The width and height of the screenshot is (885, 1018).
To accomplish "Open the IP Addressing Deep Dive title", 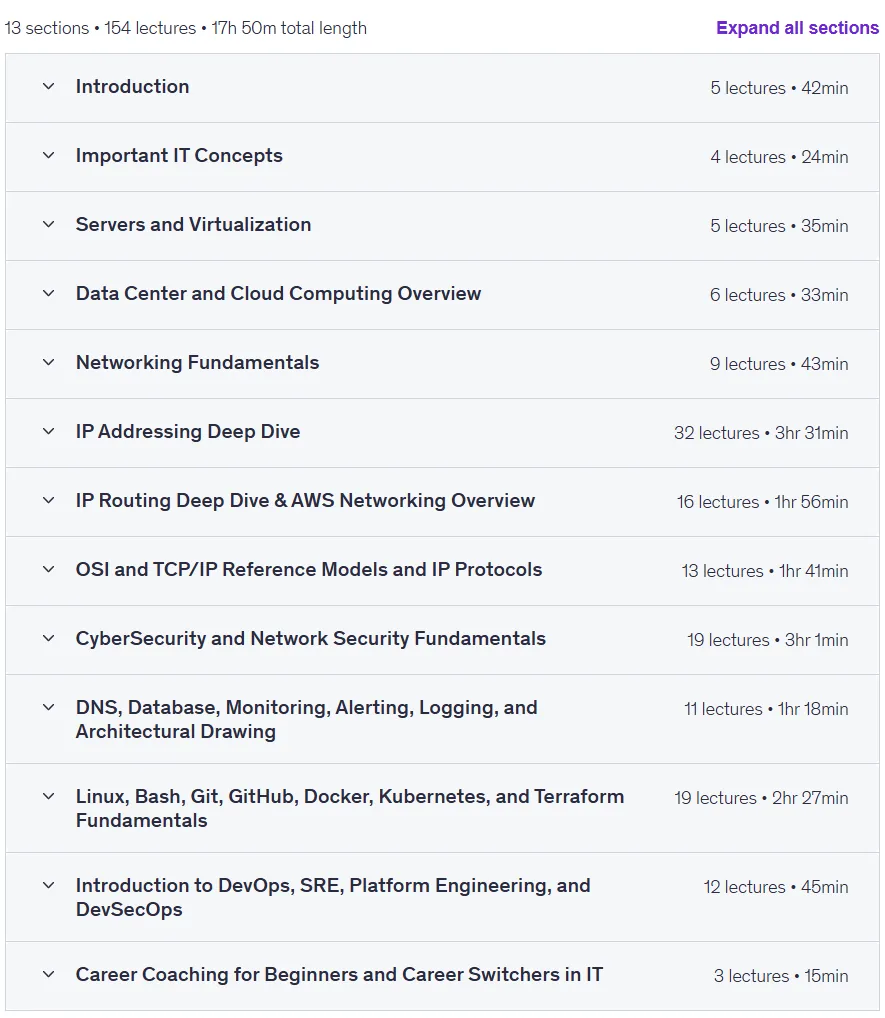I will 188,431.
